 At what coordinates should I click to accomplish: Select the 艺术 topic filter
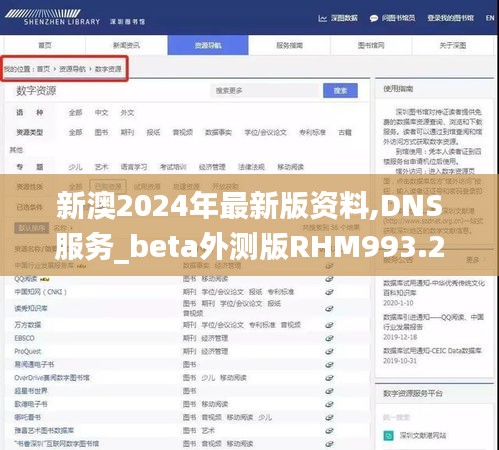(101, 167)
